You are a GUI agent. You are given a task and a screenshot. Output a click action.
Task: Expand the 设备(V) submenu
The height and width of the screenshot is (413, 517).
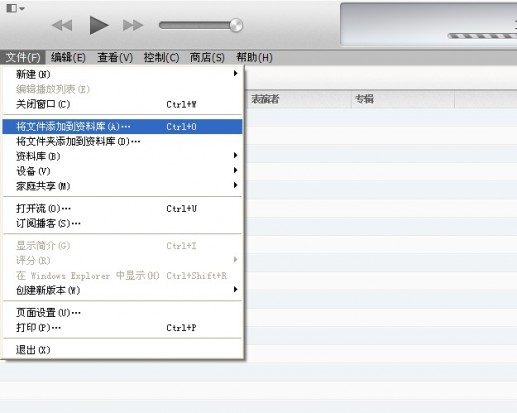pos(122,171)
